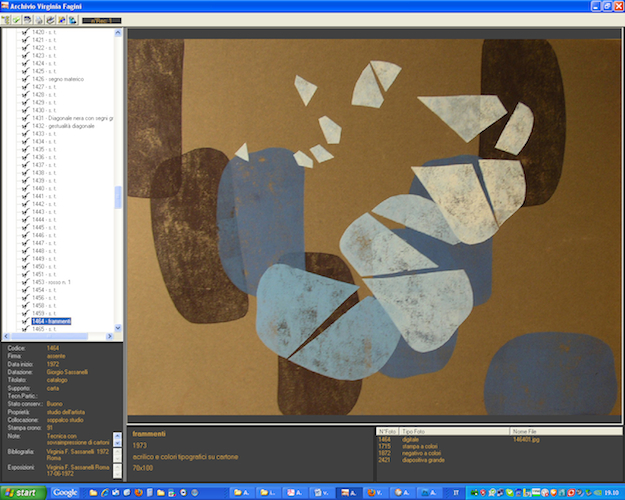Click tree list horizontal scroll-right arrow
The image size is (625, 500).
[110, 337]
